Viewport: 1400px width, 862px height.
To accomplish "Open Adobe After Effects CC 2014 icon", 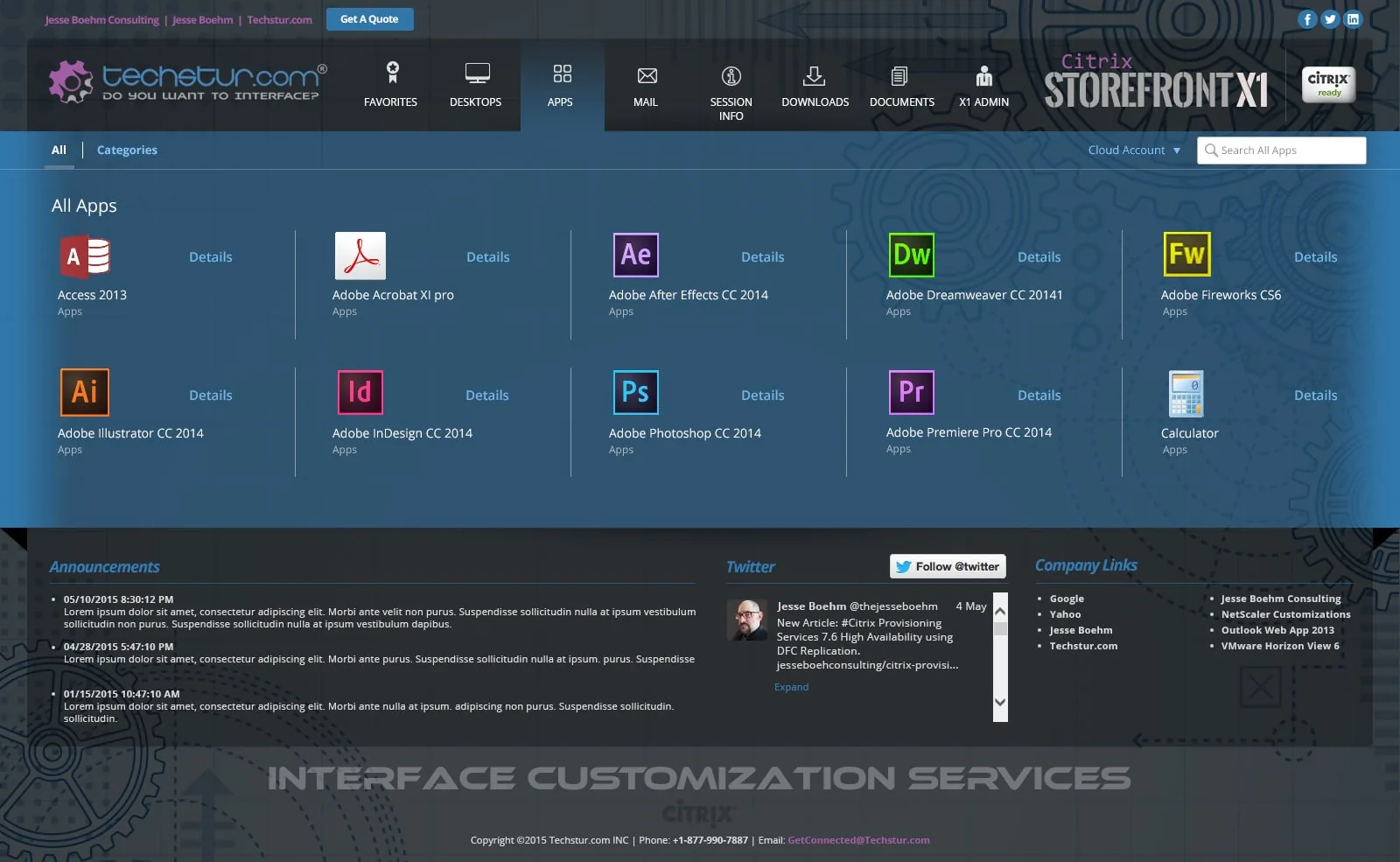I will click(636, 255).
